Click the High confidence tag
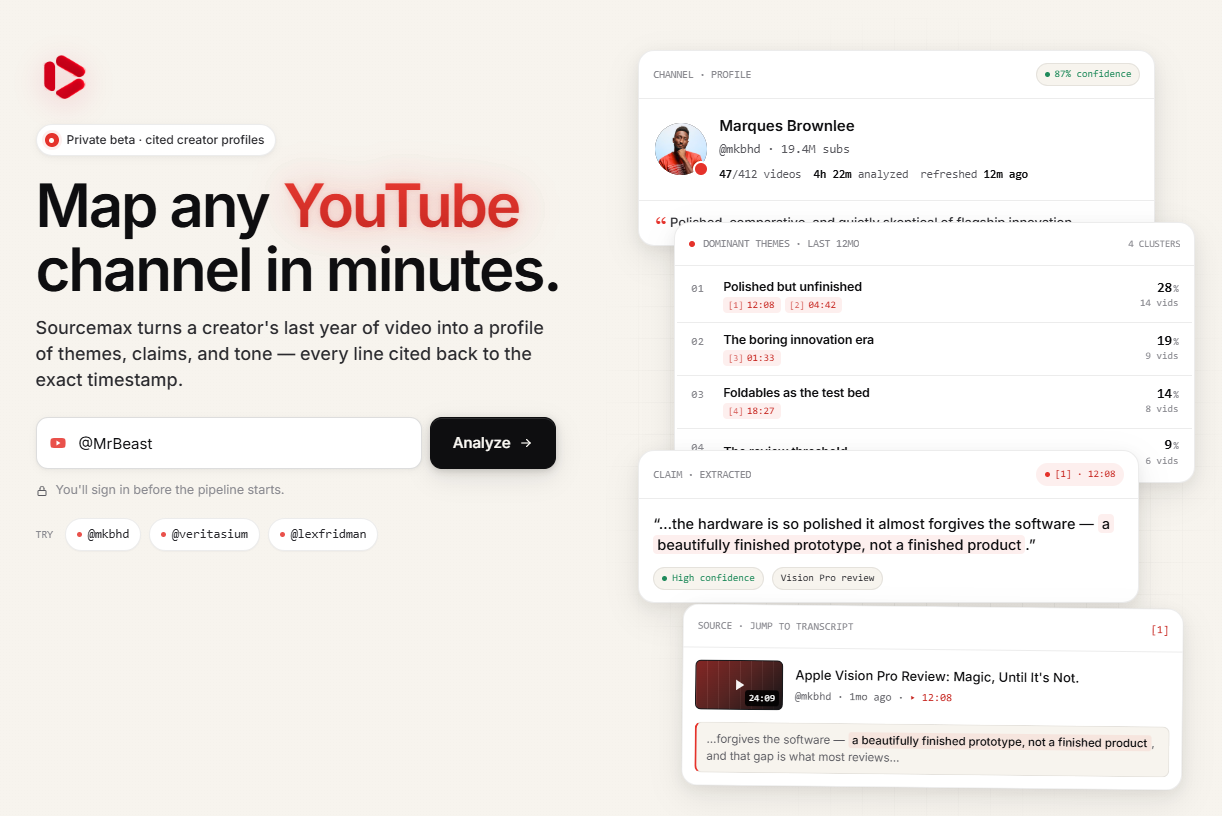The width and height of the screenshot is (1222, 816). (708, 578)
